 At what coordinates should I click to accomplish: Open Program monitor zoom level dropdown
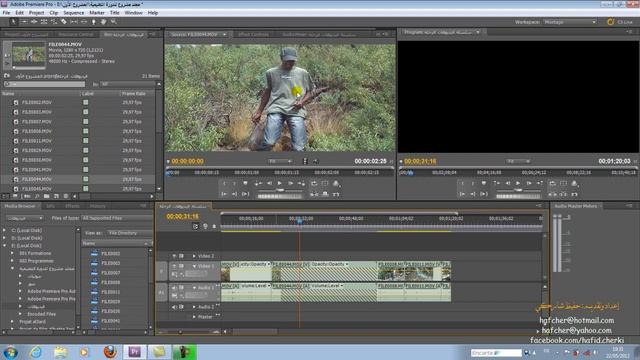coord(518,161)
